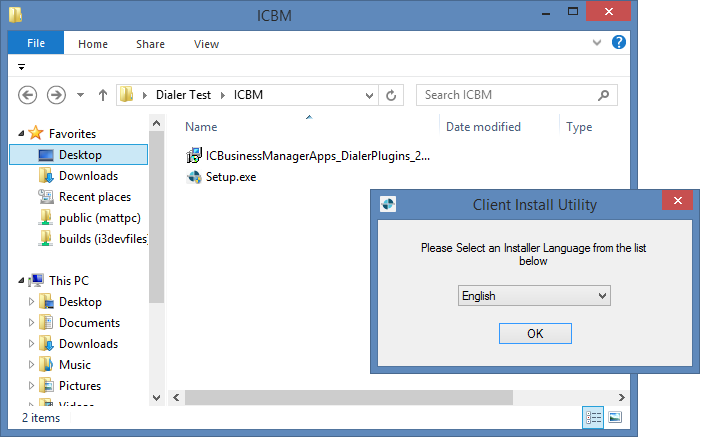Click the Up one level arrow
Screen dimensions: 701x437
[102, 95]
